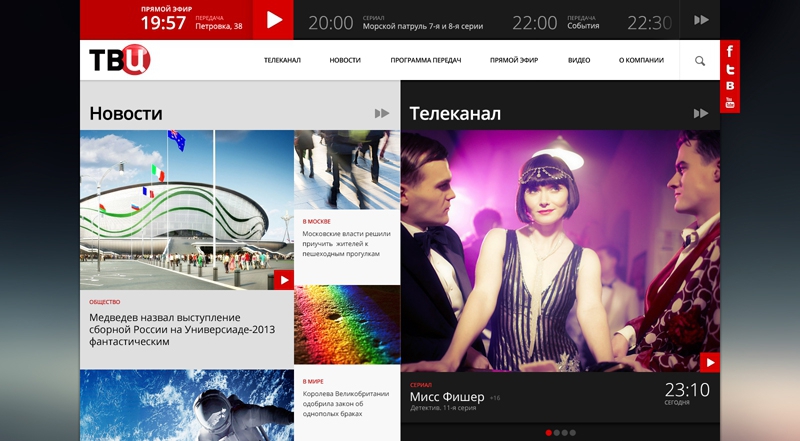Play the Мисс Фишер series video
800x441 pixels.
710,362
